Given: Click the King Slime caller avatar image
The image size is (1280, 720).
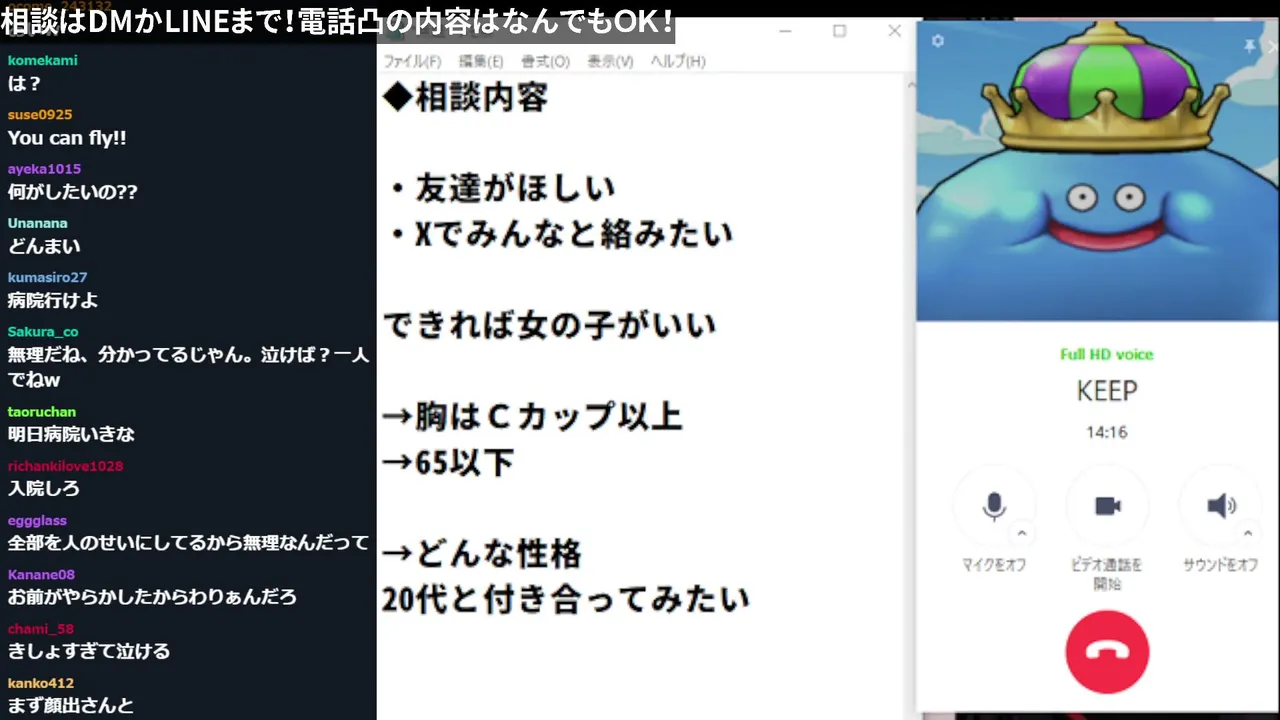Looking at the screenshot, I should coord(1098,171).
